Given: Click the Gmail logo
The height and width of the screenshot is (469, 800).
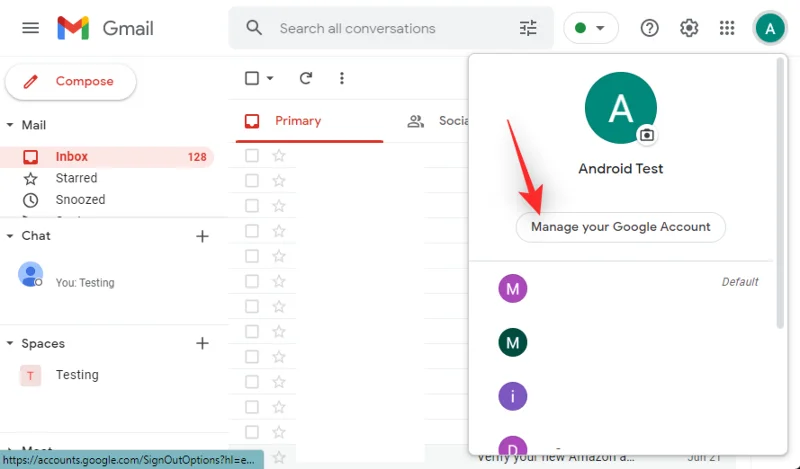Looking at the screenshot, I should coord(106,28).
